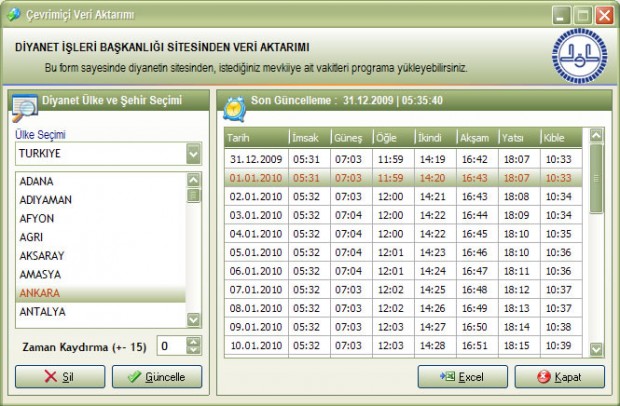The height and width of the screenshot is (406, 620).
Task: Close the window with red X
Action: [605, 16]
